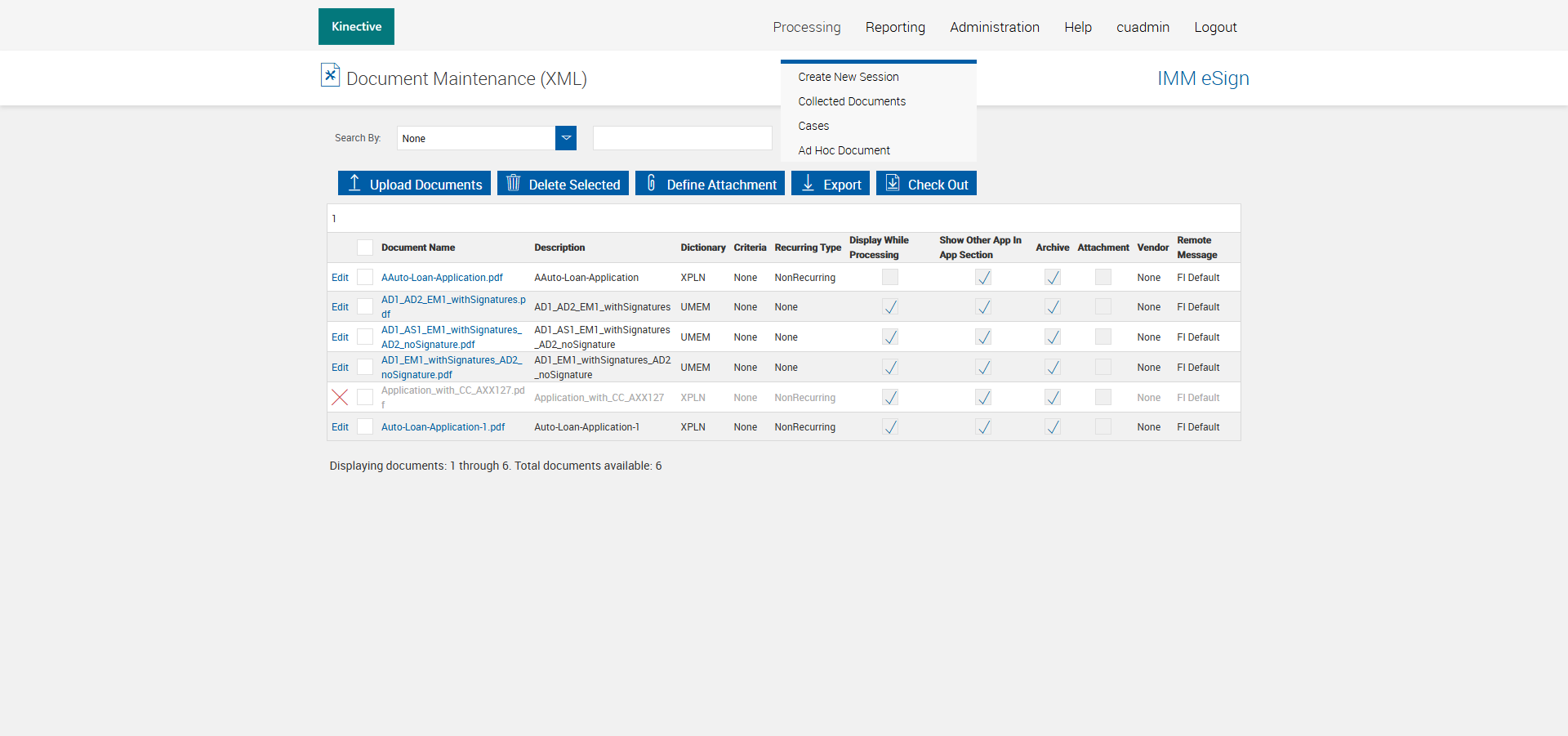
Task: Click the Kinective logo
Action: pyautogui.click(x=356, y=27)
